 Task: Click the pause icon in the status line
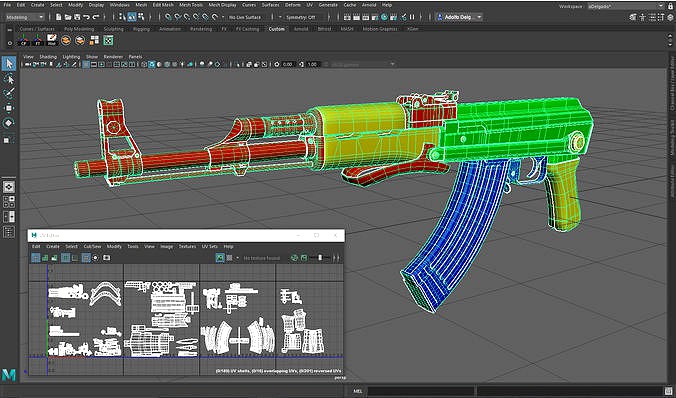click(412, 17)
